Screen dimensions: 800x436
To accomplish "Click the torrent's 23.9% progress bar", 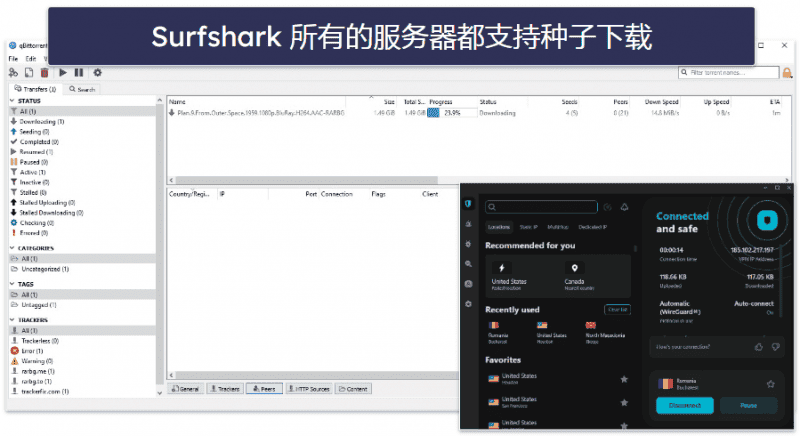I will tap(452, 113).
